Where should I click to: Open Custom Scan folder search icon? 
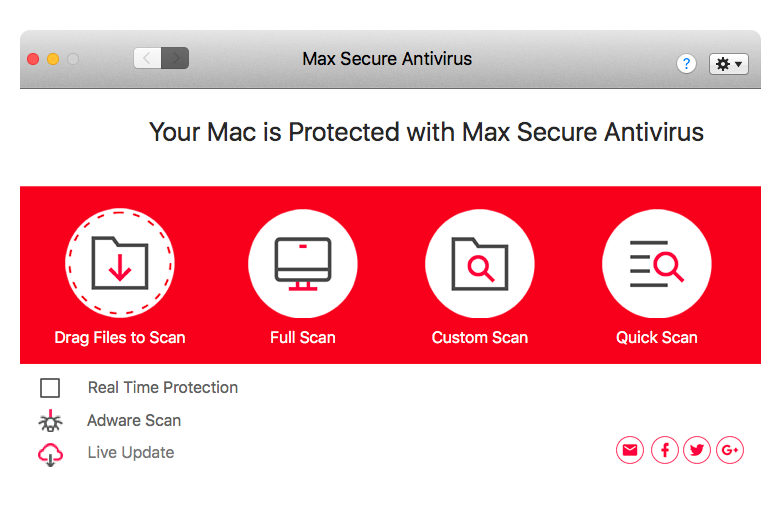tap(480, 264)
